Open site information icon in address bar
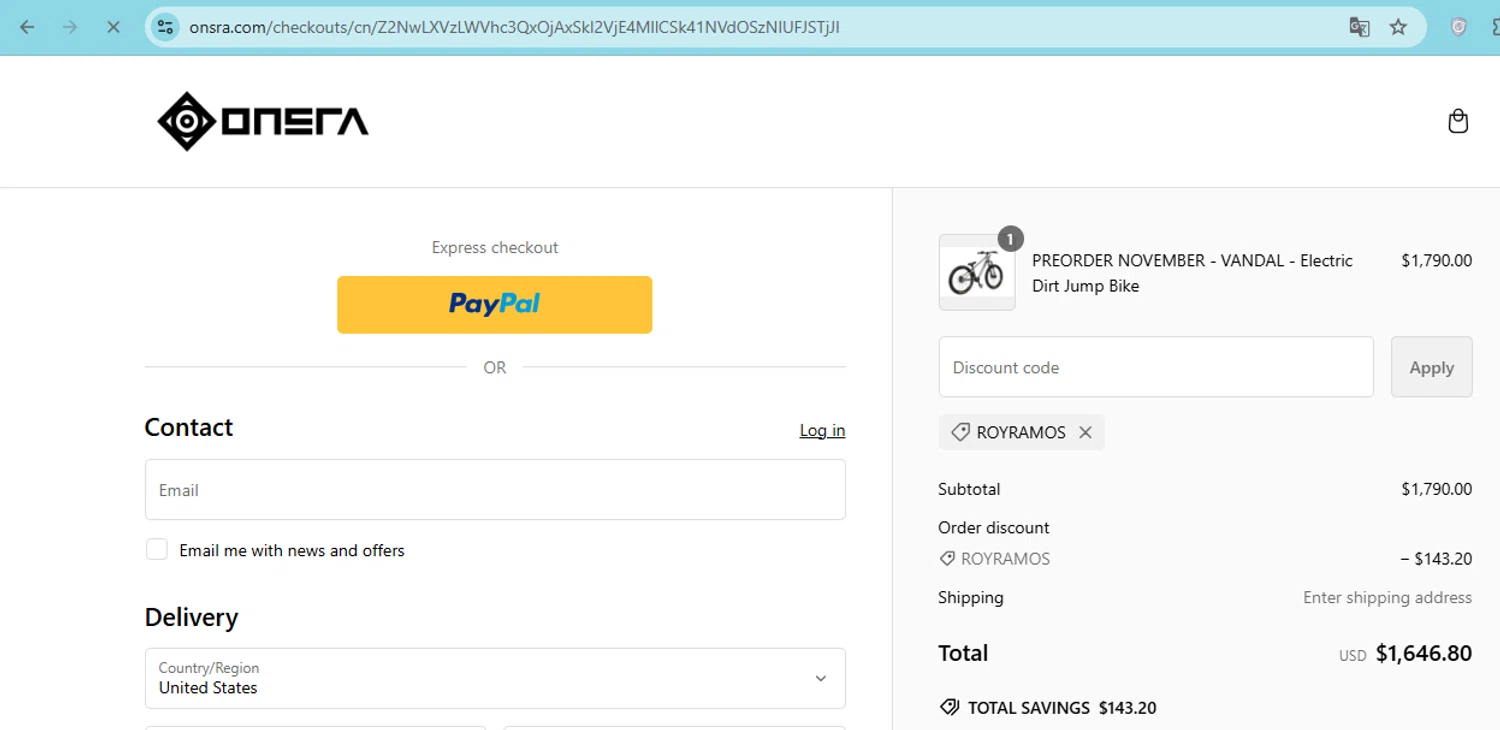The width and height of the screenshot is (1500, 730). 166,27
